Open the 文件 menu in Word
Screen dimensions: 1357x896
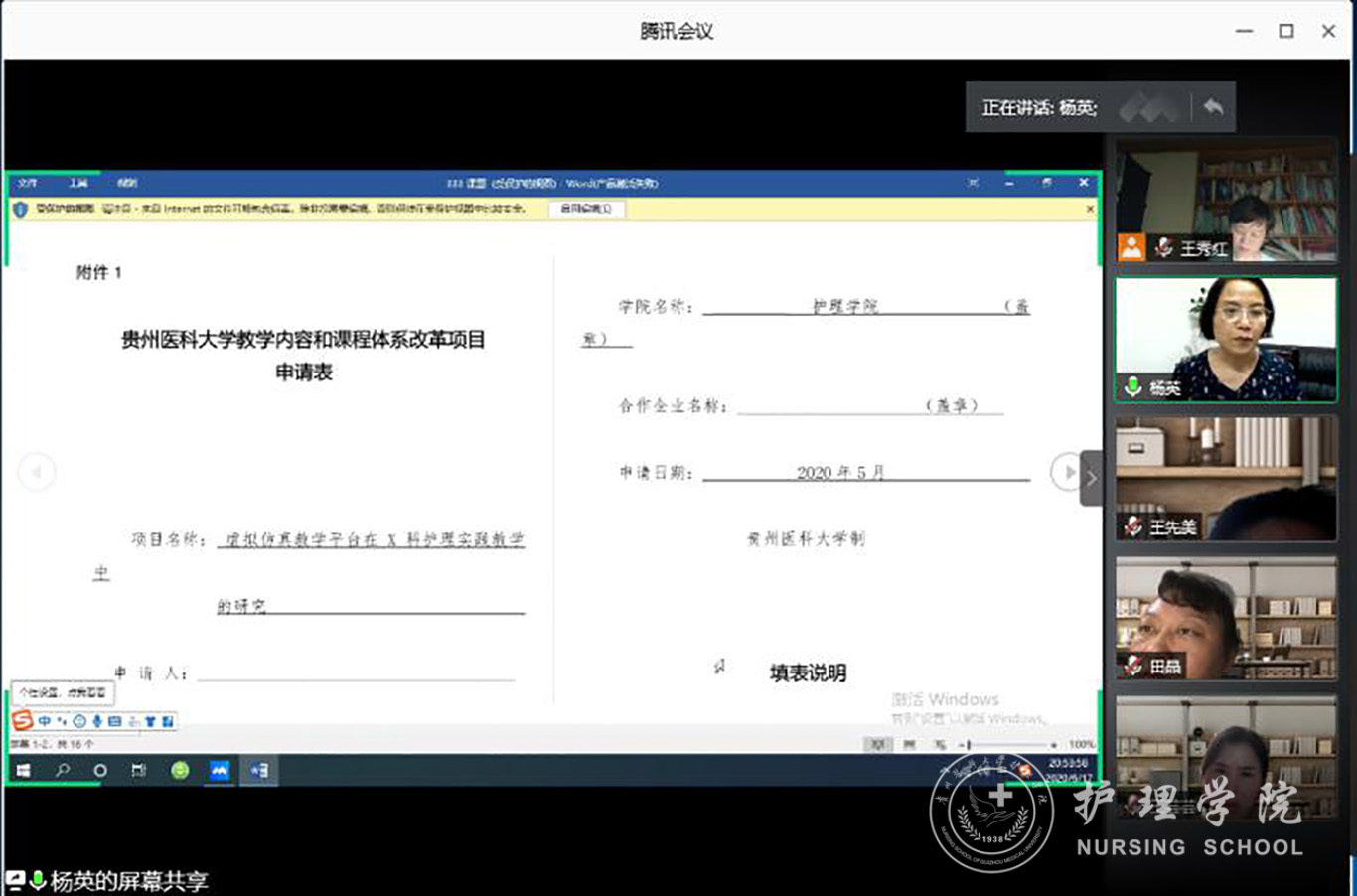click(27, 184)
